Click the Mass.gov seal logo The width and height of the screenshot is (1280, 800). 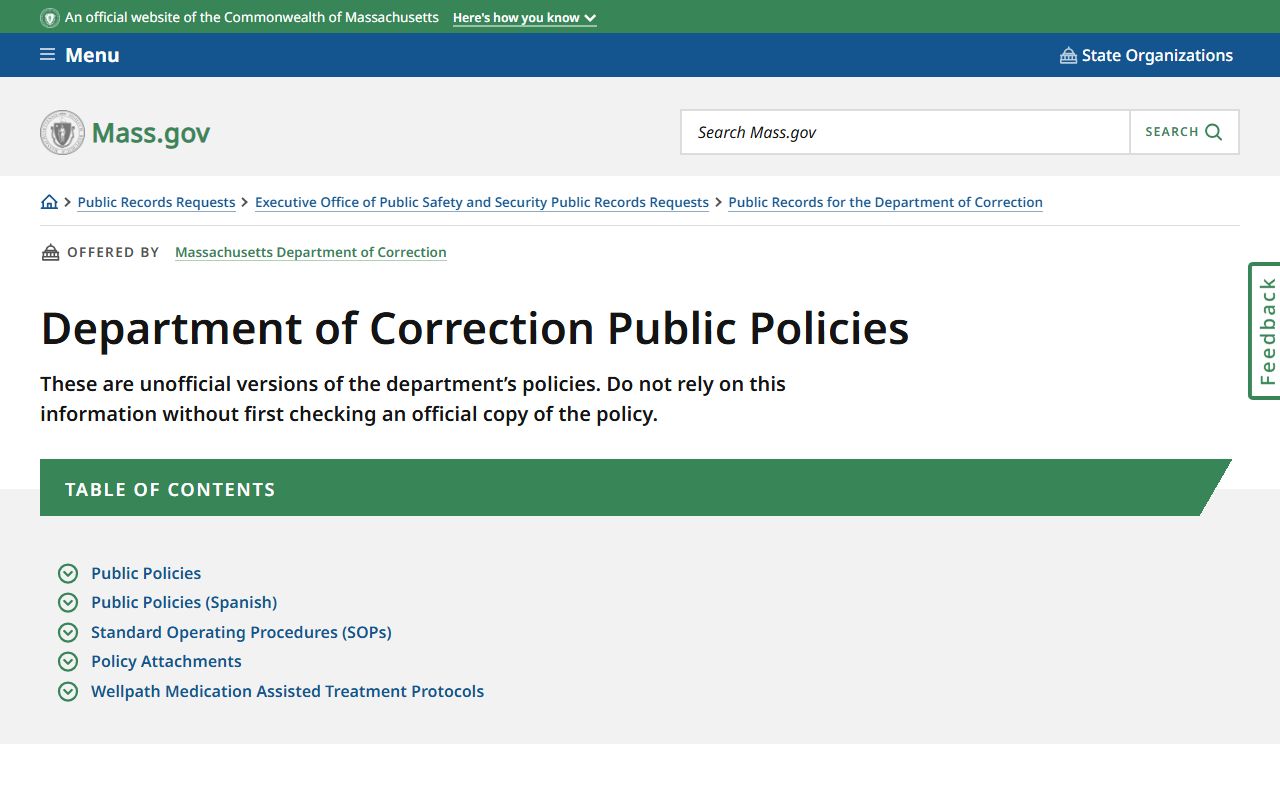62,132
